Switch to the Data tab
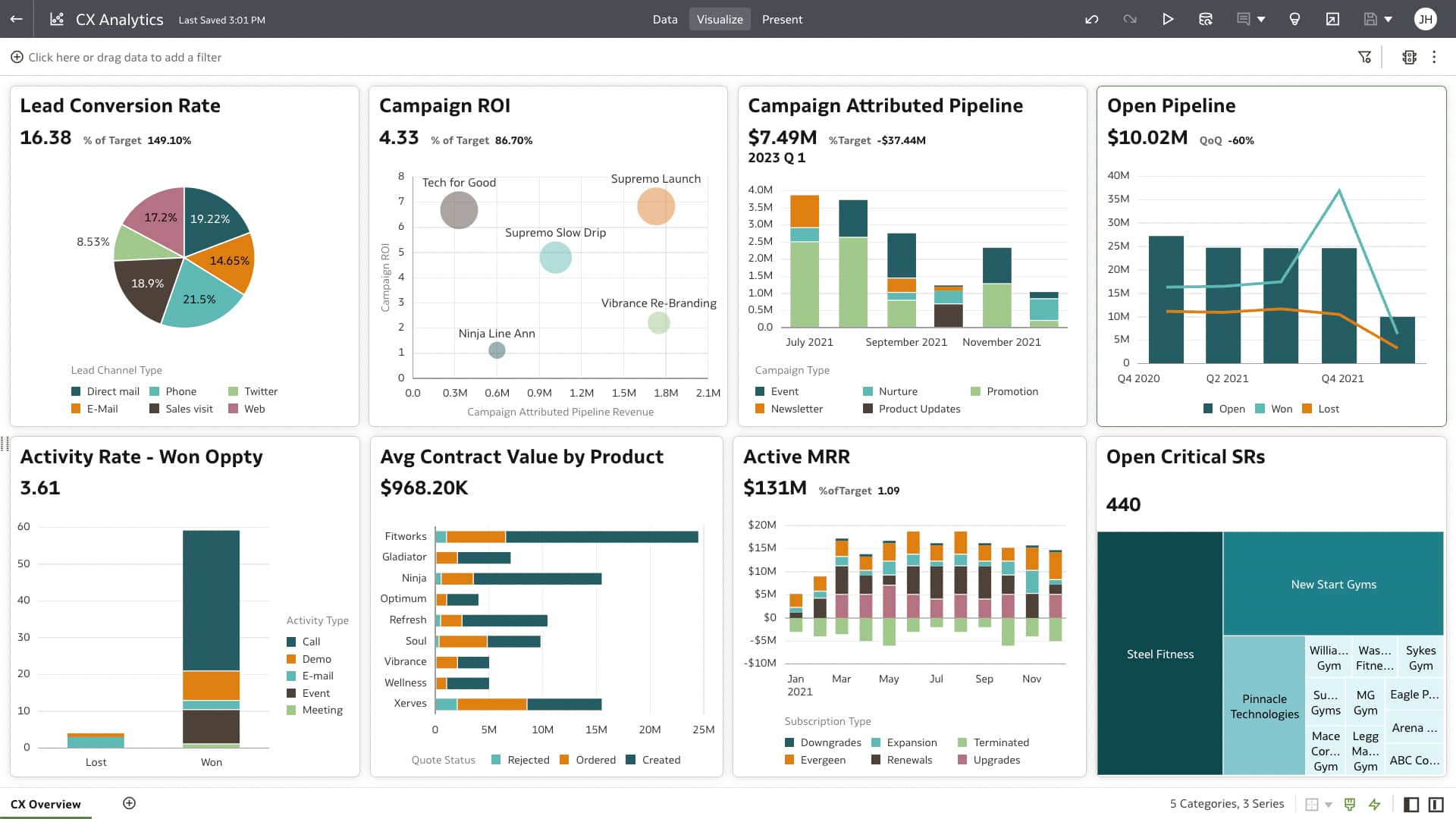This screenshot has width=1456, height=819. (x=665, y=19)
